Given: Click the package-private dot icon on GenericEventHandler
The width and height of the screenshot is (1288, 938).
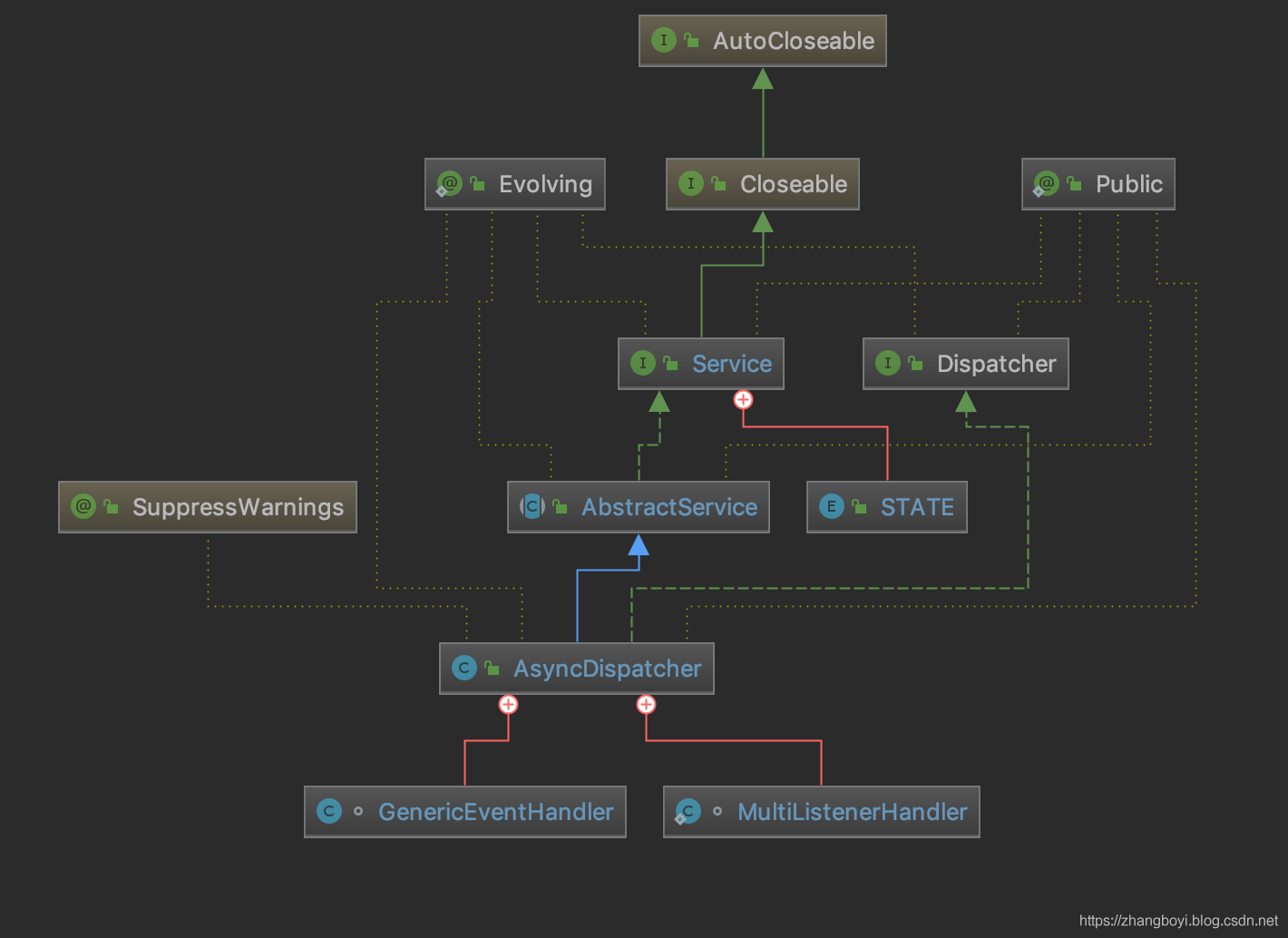Looking at the screenshot, I should 358,811.
